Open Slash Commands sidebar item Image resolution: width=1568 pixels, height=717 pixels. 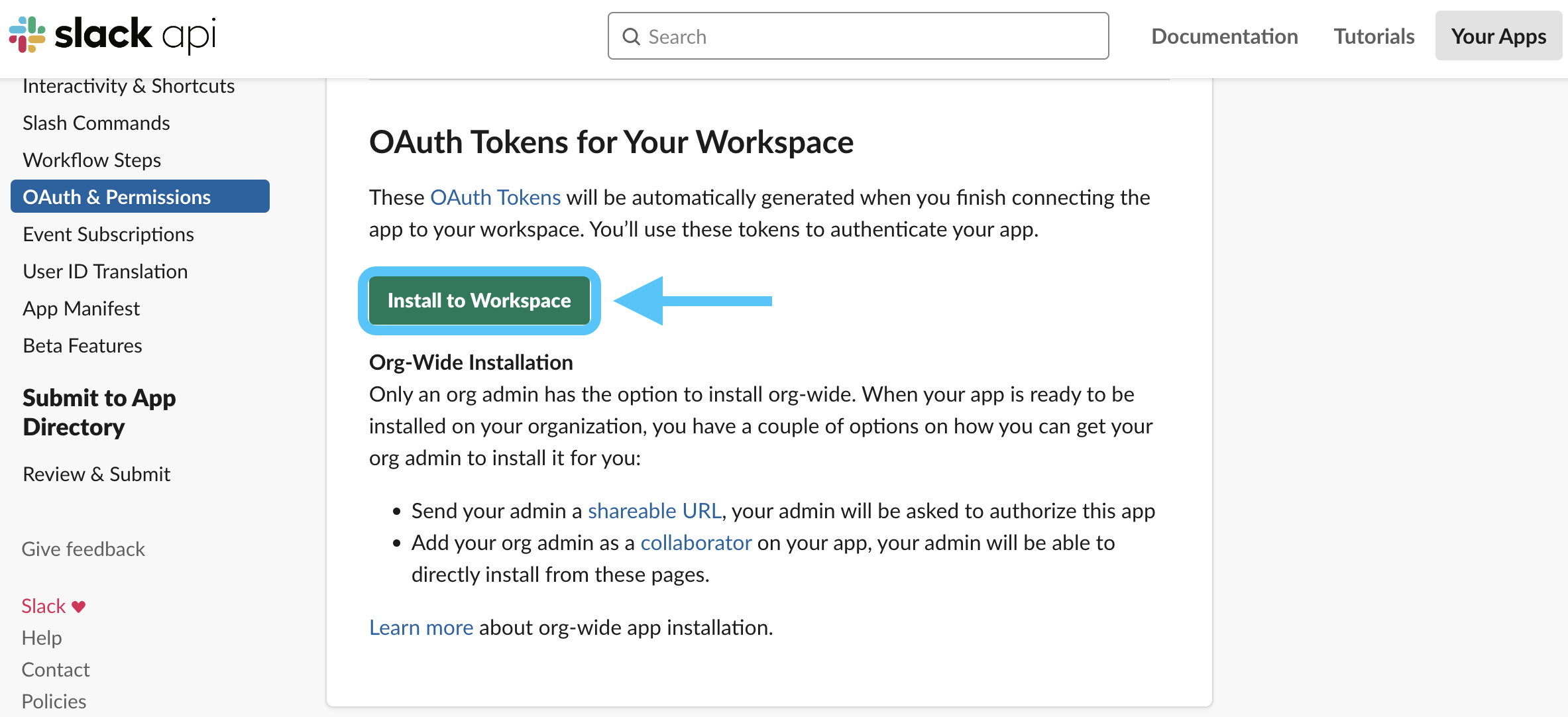pos(96,123)
